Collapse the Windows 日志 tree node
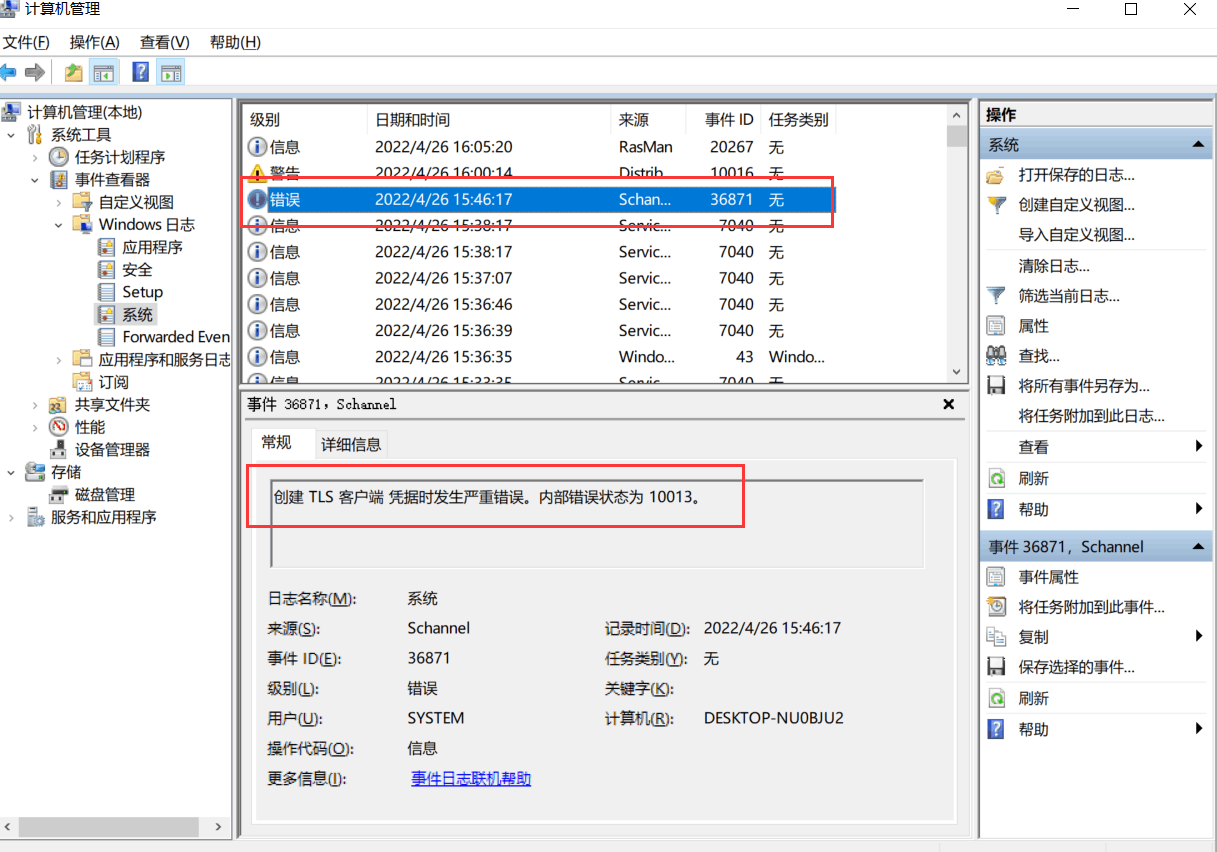 [59, 225]
